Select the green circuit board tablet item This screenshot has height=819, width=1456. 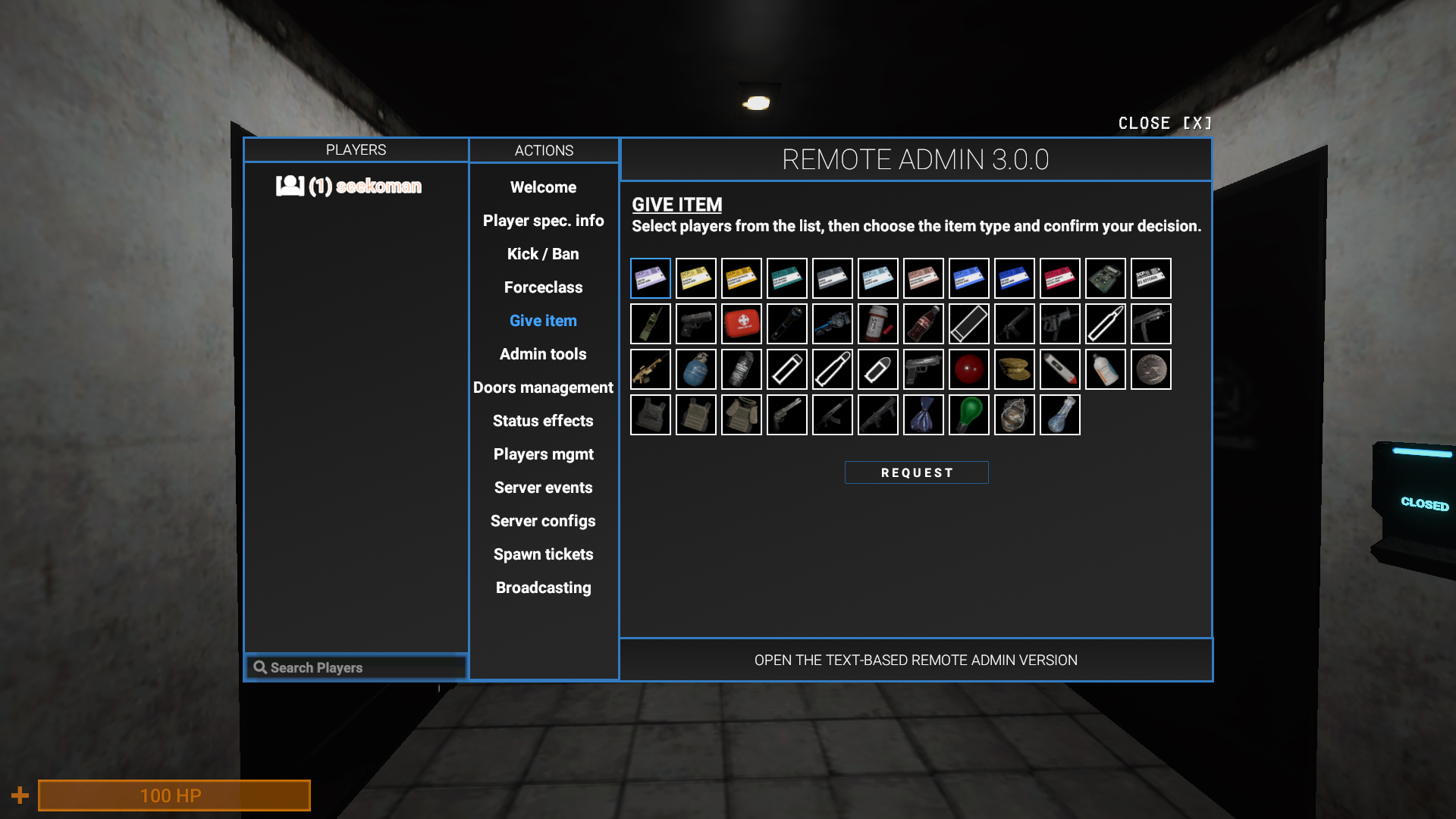point(1105,278)
